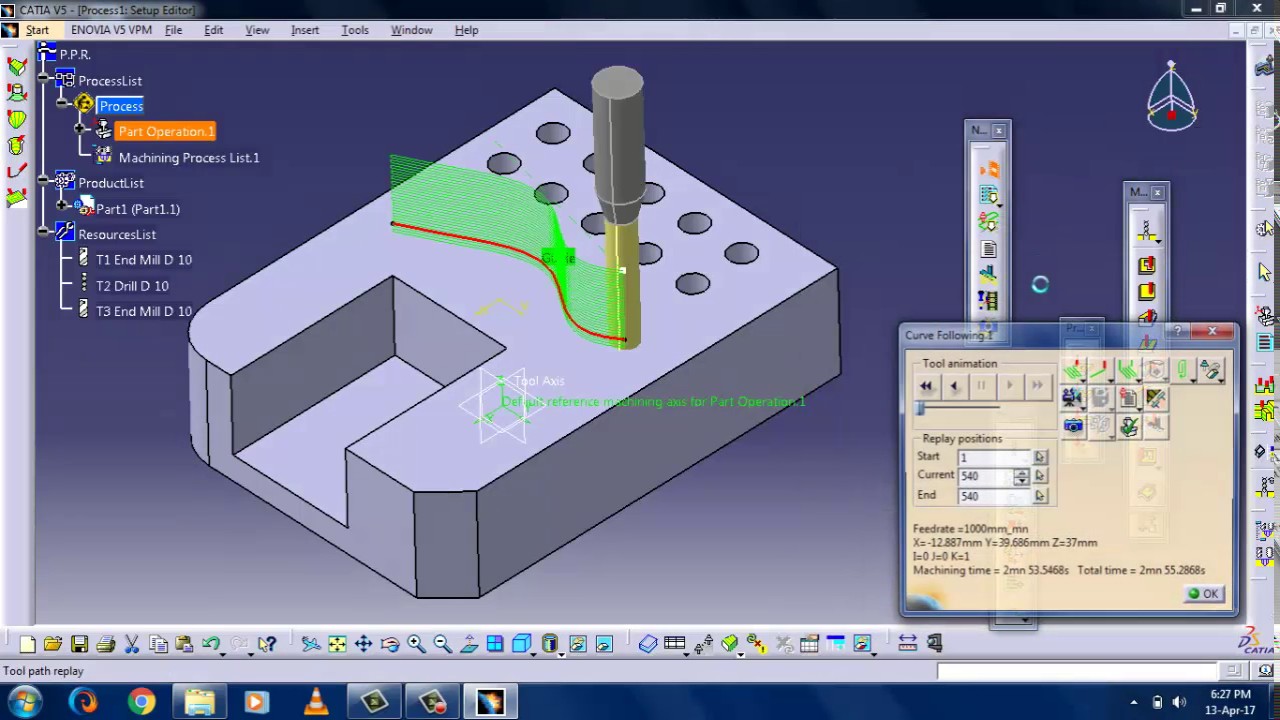The height and width of the screenshot is (720, 1280).
Task: Click the End position pick button
Action: (x=1040, y=496)
